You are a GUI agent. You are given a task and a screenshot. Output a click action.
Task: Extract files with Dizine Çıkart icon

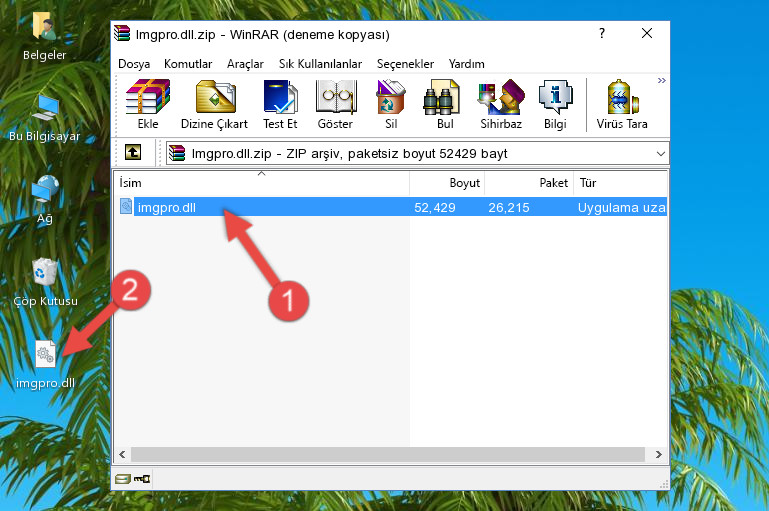pos(214,104)
